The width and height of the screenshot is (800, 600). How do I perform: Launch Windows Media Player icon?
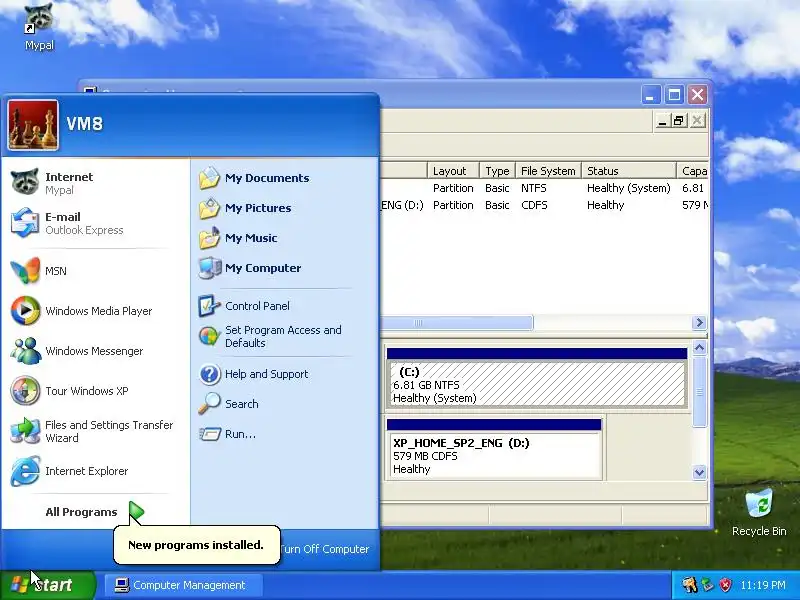(x=24, y=310)
